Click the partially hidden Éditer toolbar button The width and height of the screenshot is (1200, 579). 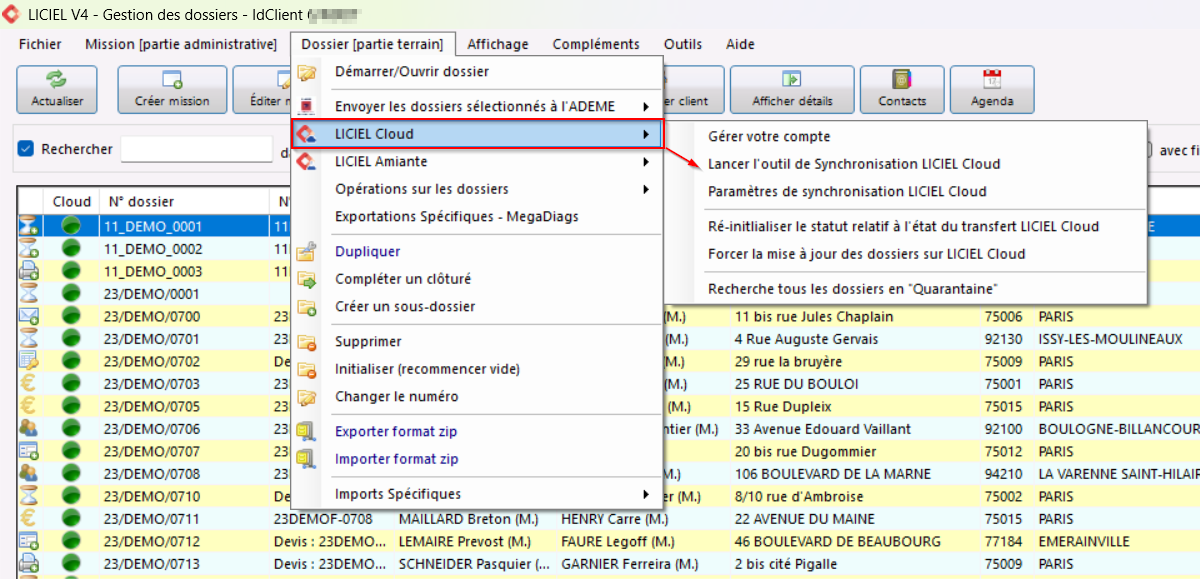pyautogui.click(x=262, y=89)
